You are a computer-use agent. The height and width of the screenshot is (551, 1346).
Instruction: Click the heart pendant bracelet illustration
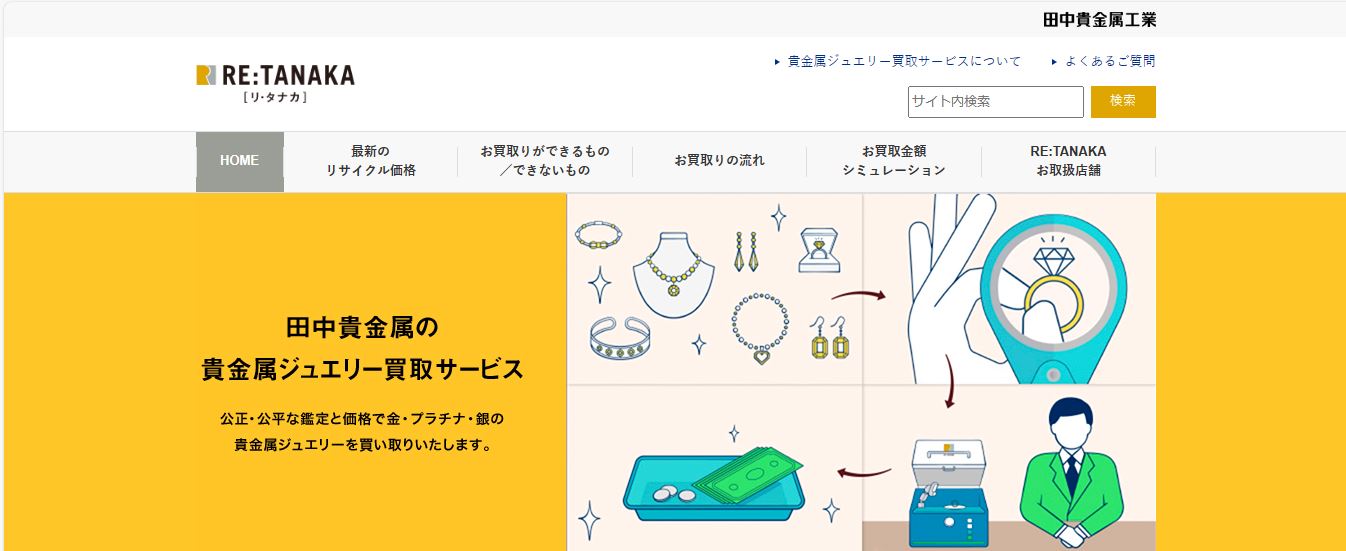[x=761, y=329]
